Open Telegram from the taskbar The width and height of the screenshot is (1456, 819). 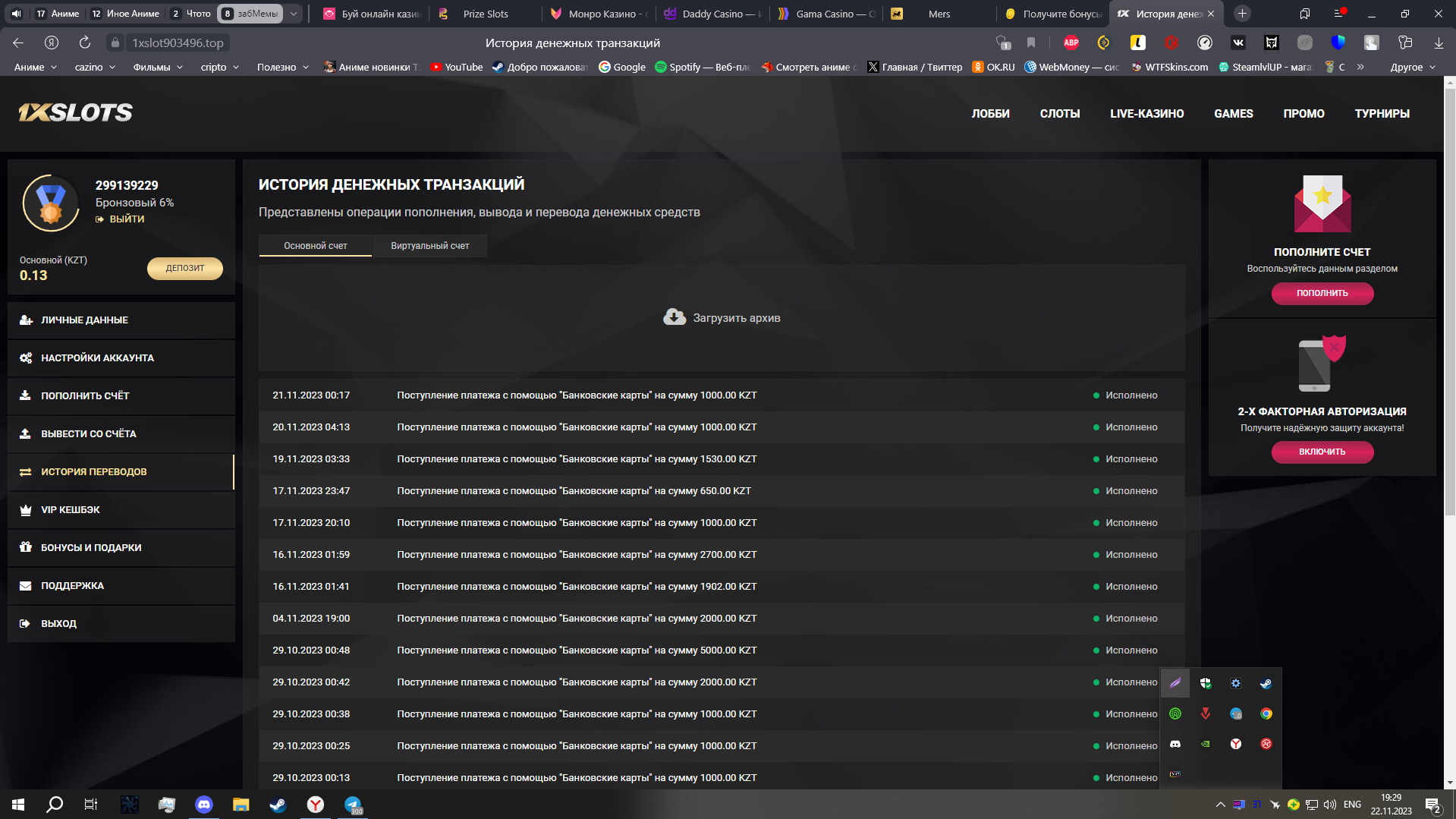(x=353, y=805)
